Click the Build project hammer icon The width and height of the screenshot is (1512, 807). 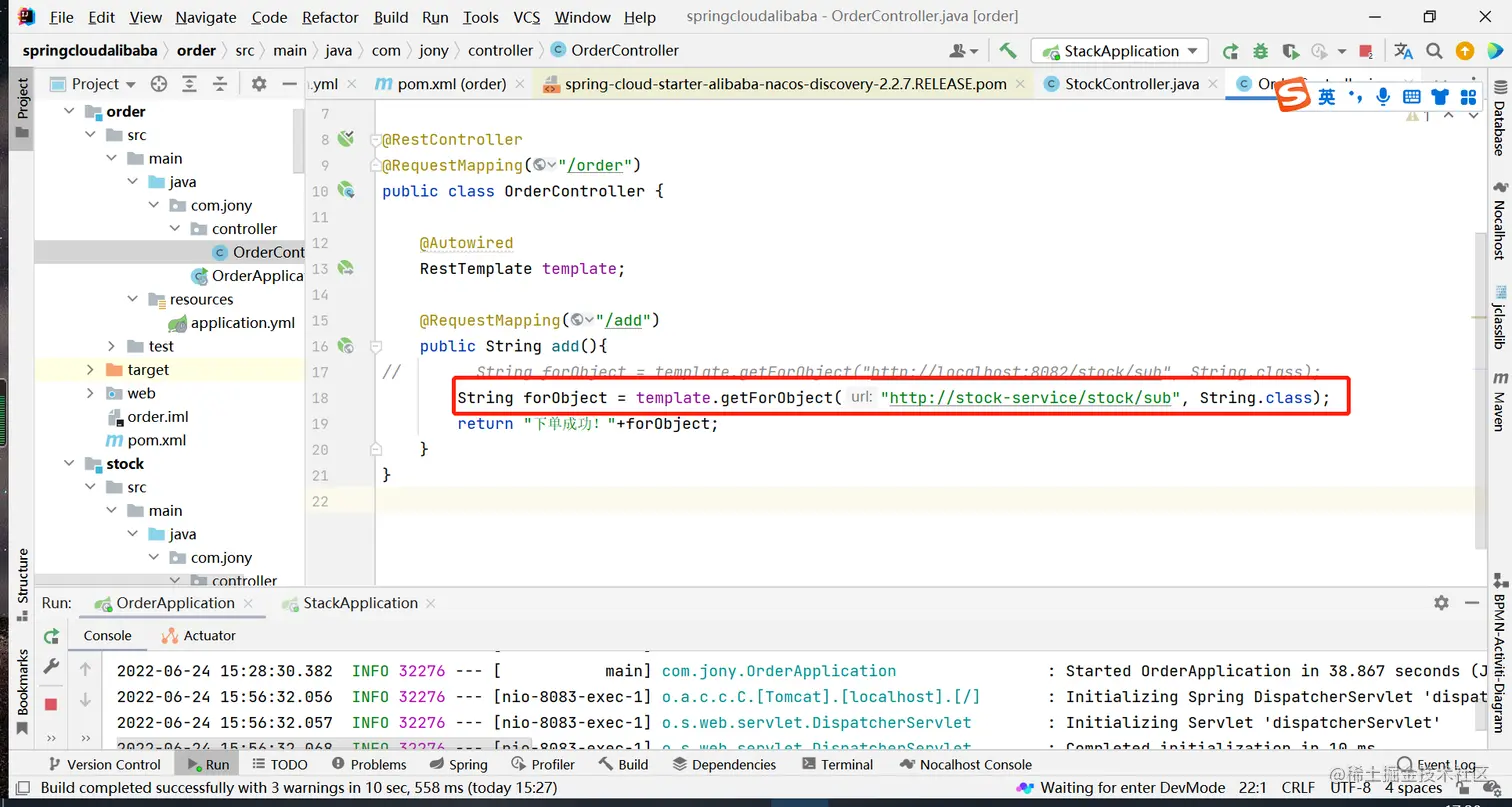point(1008,51)
